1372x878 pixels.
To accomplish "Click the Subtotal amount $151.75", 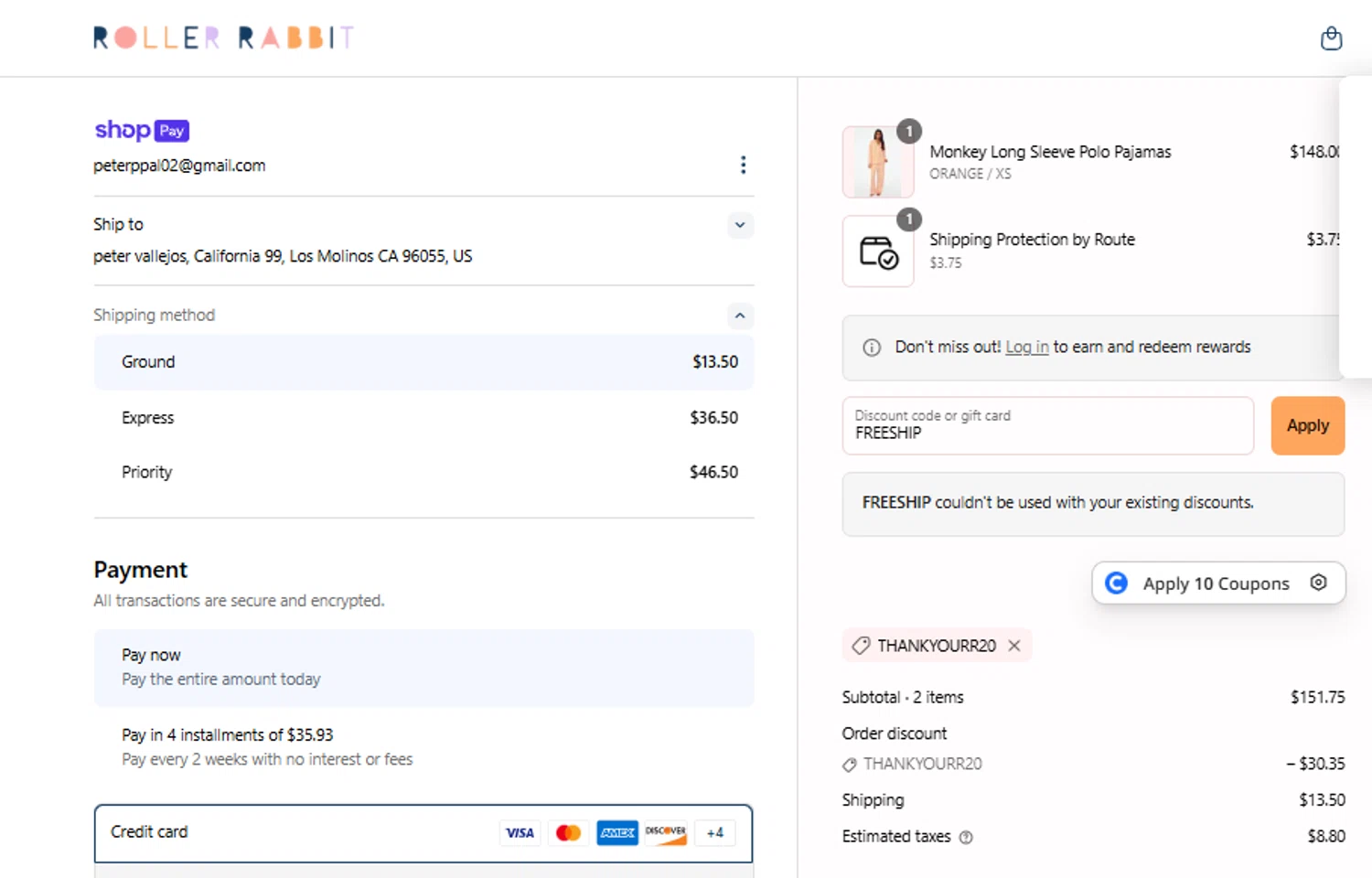I will [1317, 697].
